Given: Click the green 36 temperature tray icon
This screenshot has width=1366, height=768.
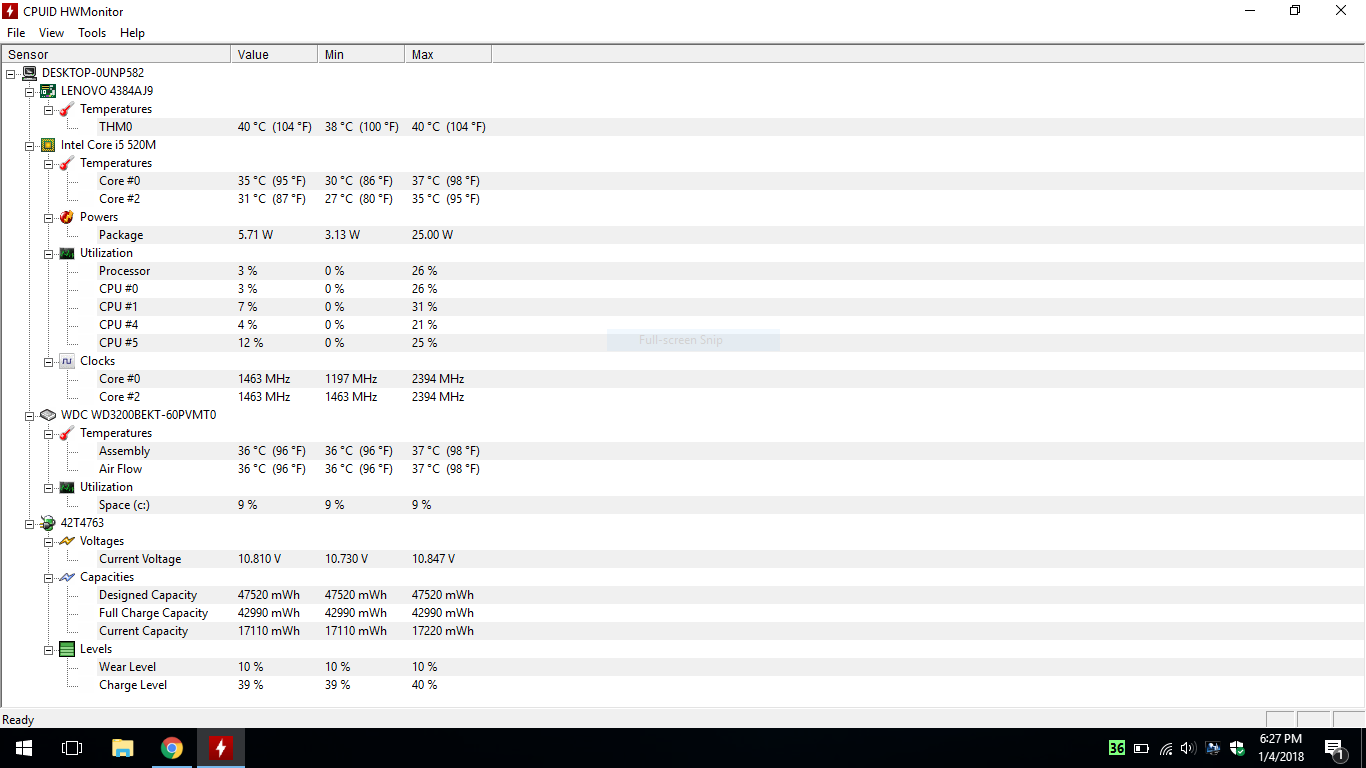Looking at the screenshot, I should point(1117,748).
